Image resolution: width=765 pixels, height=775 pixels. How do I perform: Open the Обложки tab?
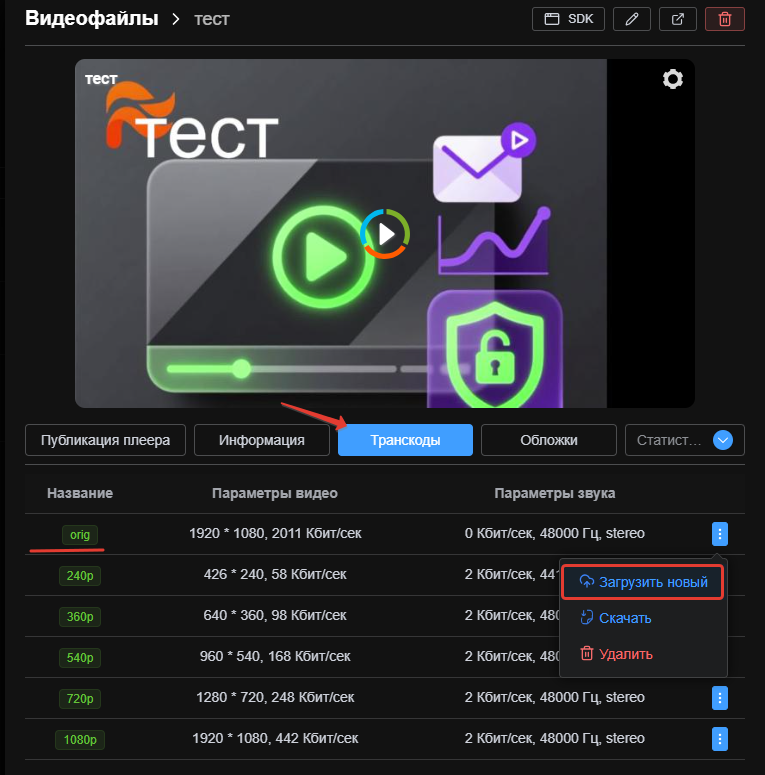[x=549, y=440]
